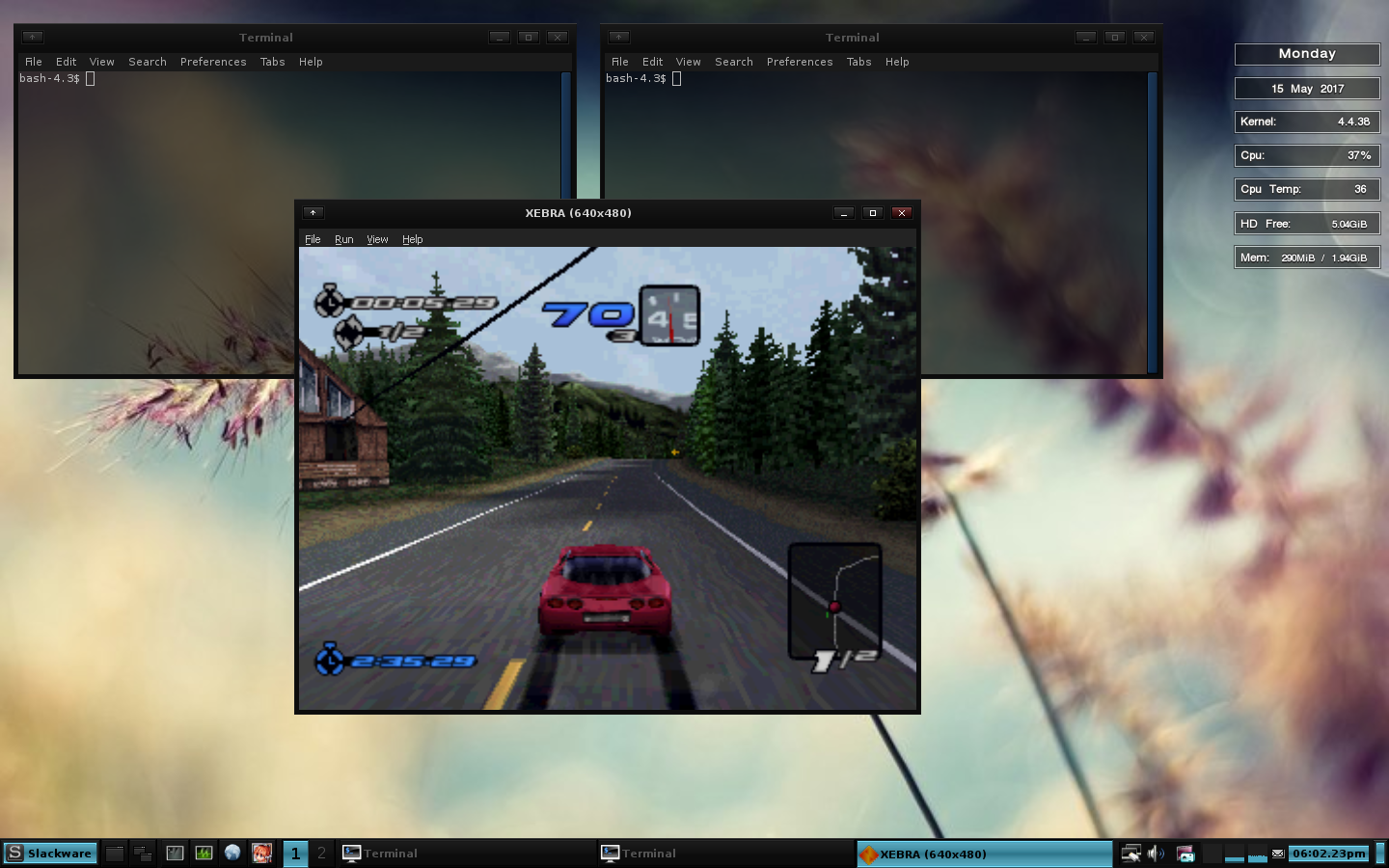Open Search menu in right Terminal
This screenshot has height=868, width=1389.
[x=734, y=62]
